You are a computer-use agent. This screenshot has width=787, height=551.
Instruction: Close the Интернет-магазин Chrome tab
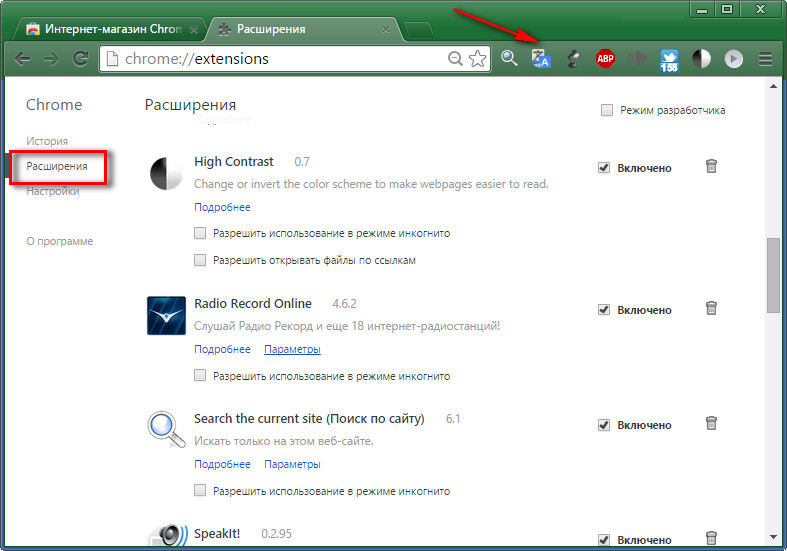click(193, 30)
